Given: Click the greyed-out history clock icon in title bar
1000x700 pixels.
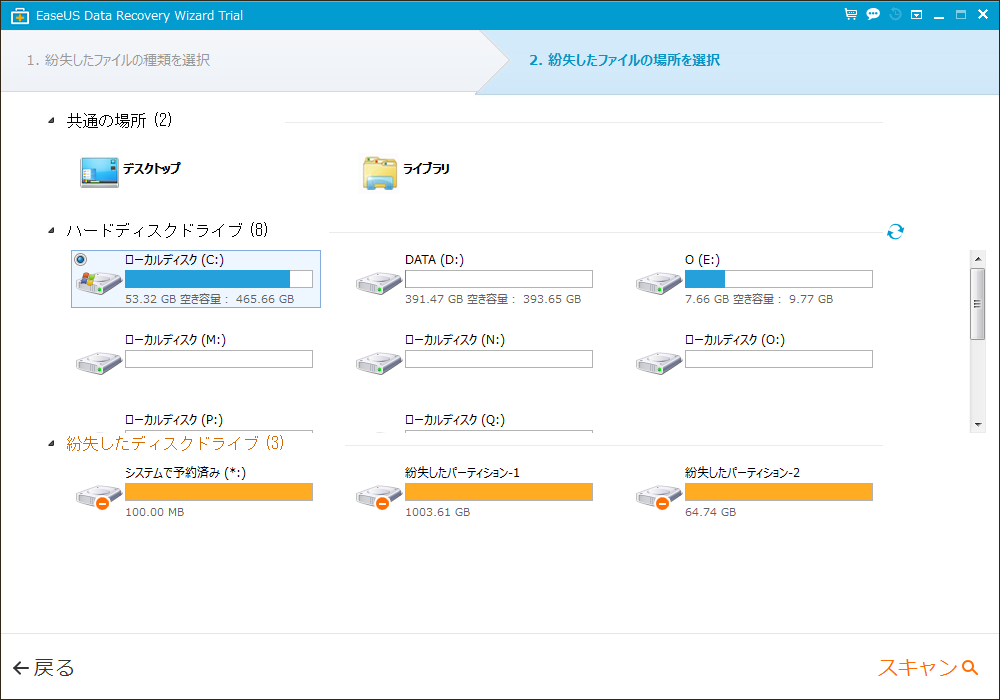Looking at the screenshot, I should tap(895, 14).
